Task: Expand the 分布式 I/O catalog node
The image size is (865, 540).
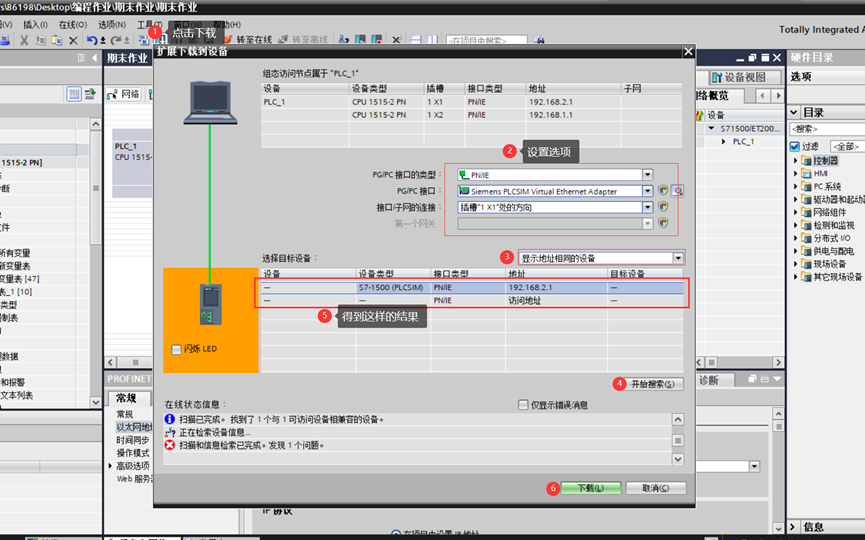Action: (796, 238)
